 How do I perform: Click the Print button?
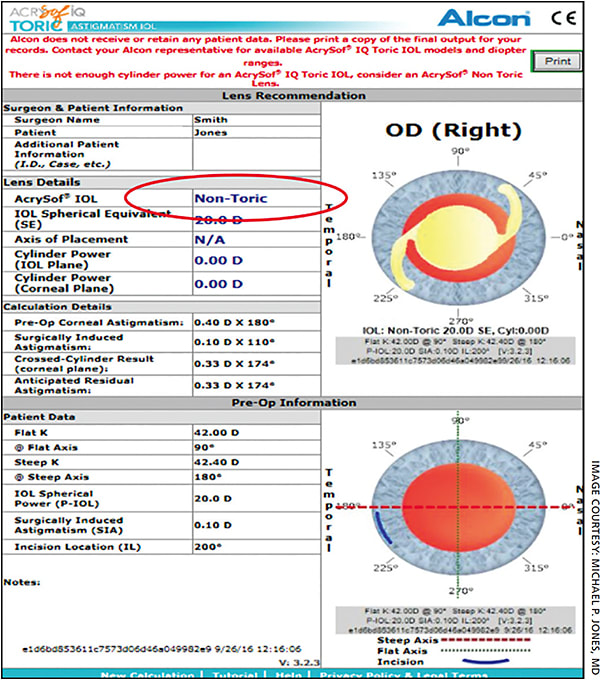(x=557, y=61)
